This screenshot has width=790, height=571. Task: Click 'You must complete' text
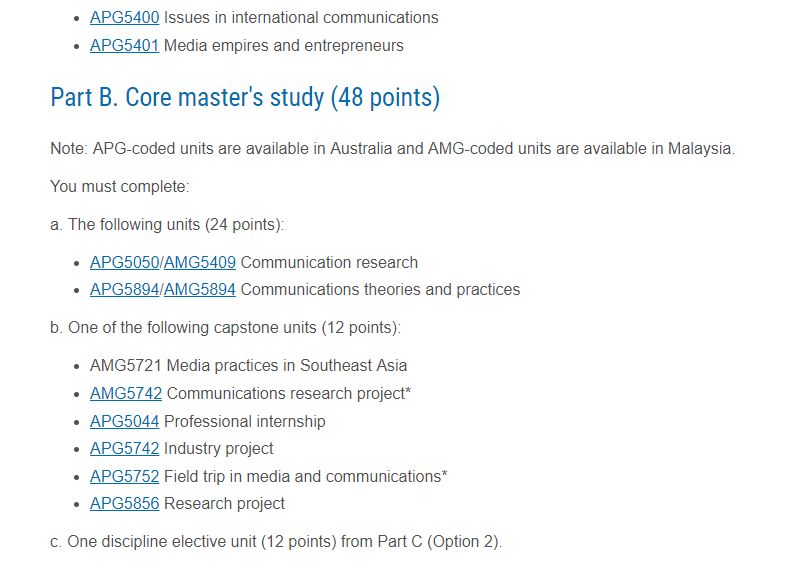[x=120, y=186]
